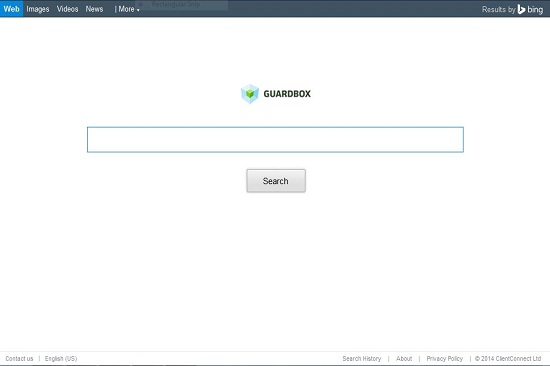Image resolution: width=550 pixels, height=366 pixels.
Task: Click the bing wordmark text
Action: tap(535, 9)
